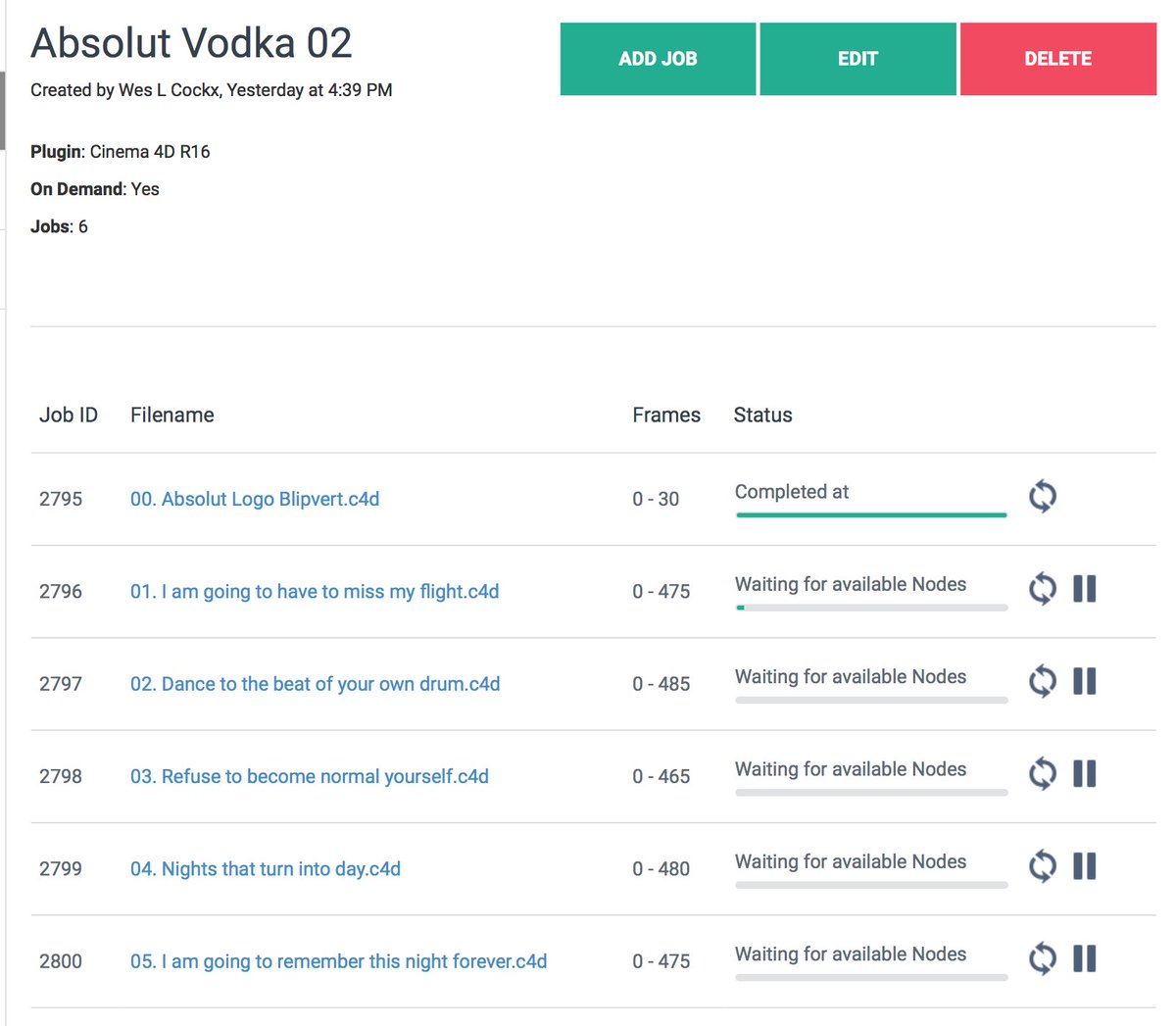Pause job 2799 Nights that turn into day
This screenshot has width=1176, height=1026.
pos(1085,866)
